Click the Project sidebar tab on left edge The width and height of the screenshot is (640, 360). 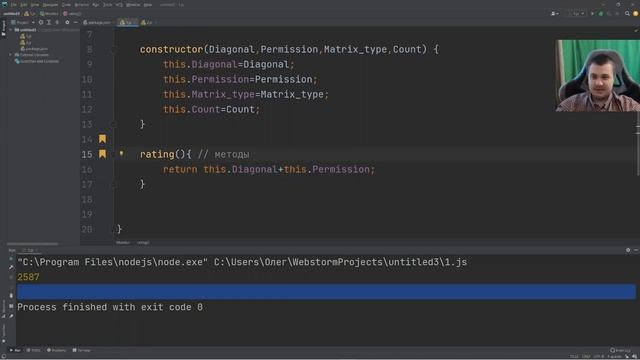coord(4,28)
